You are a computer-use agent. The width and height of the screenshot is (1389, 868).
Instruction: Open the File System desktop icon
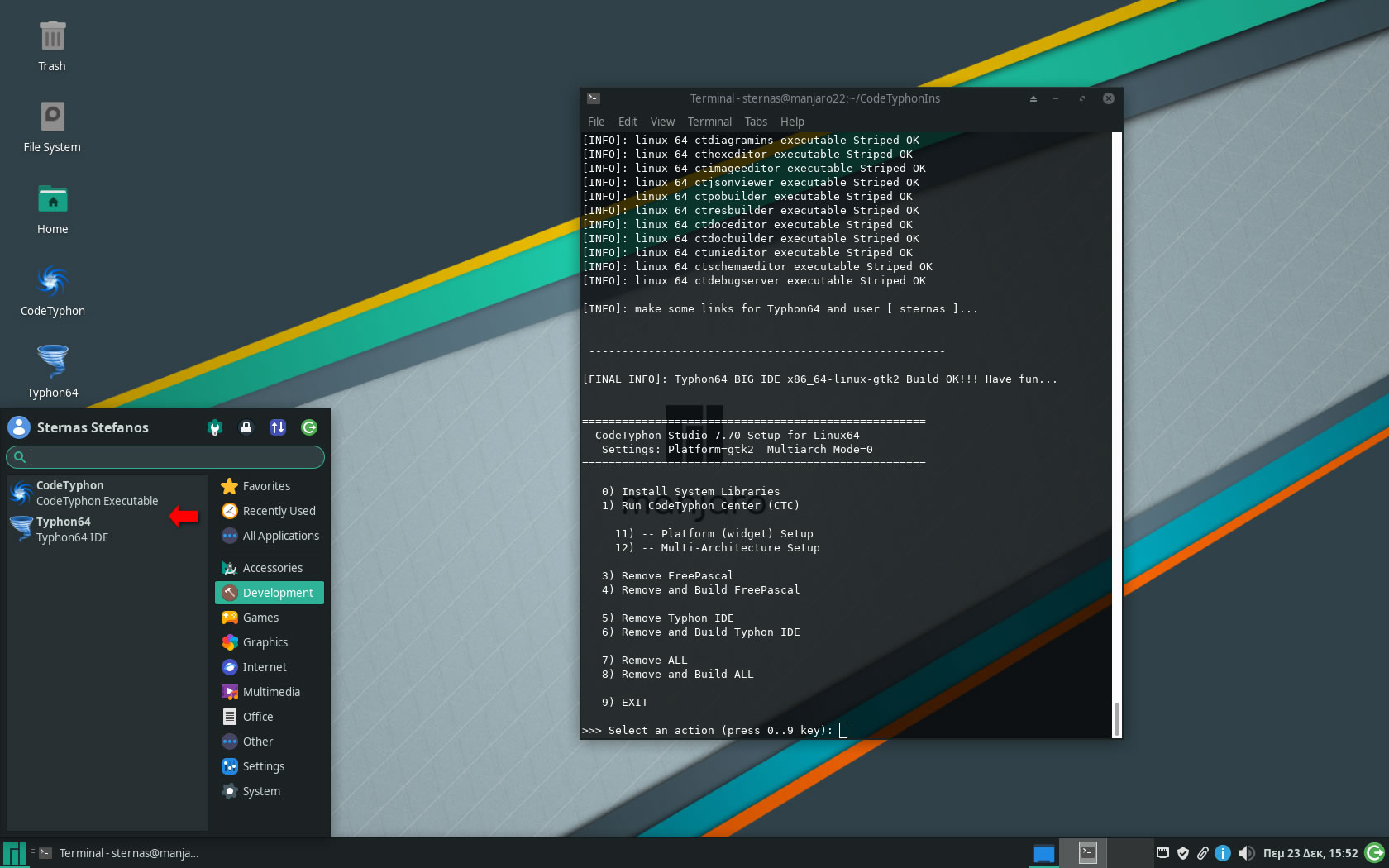tap(52, 127)
